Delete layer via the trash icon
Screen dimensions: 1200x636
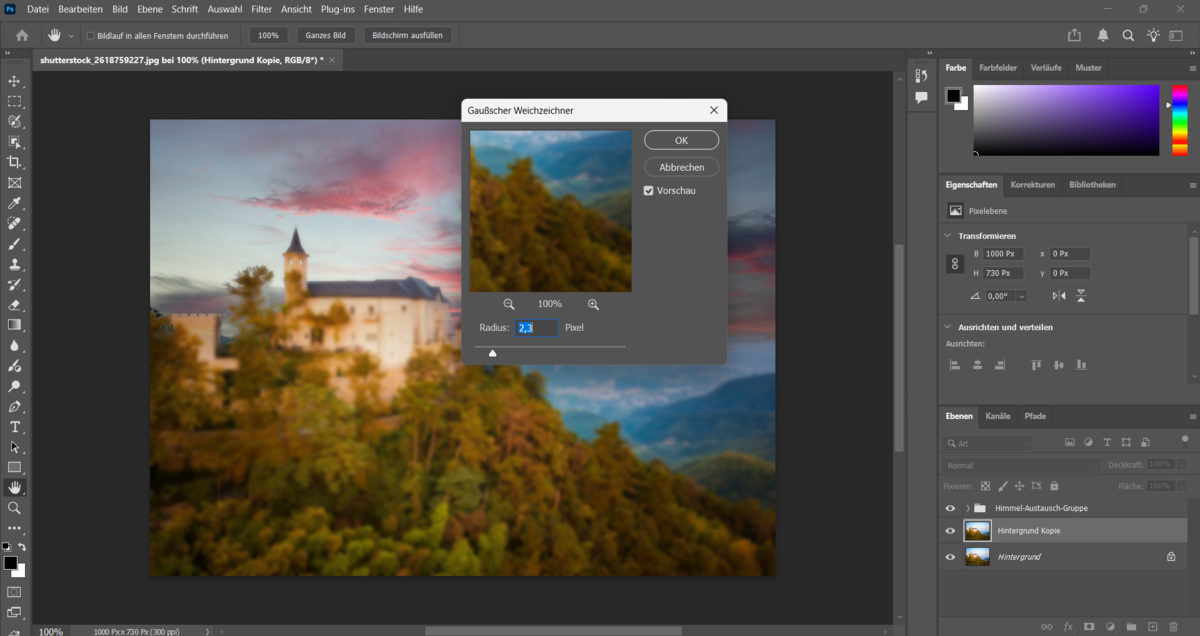(x=1174, y=625)
